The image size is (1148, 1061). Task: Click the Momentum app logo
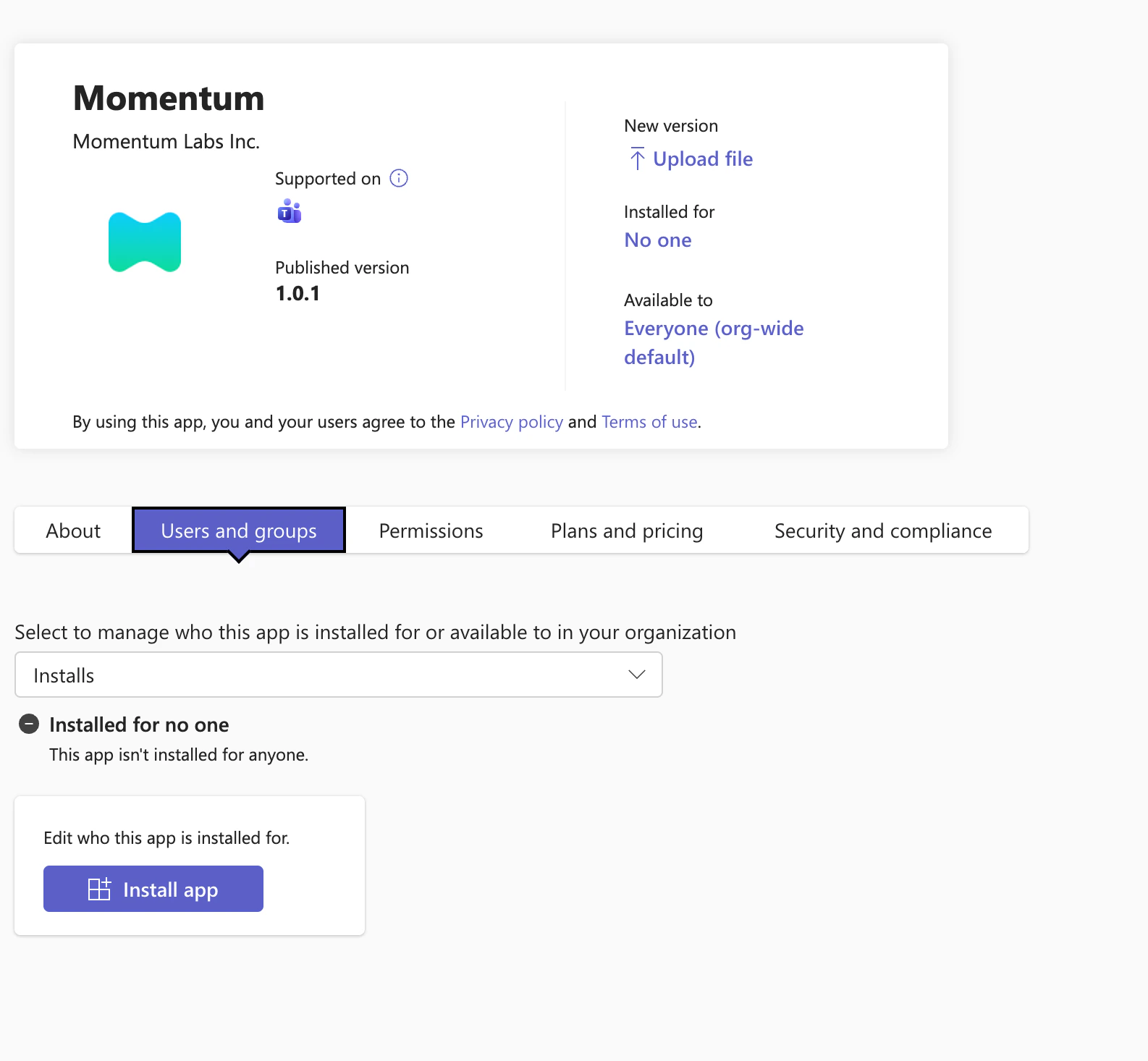coord(145,242)
